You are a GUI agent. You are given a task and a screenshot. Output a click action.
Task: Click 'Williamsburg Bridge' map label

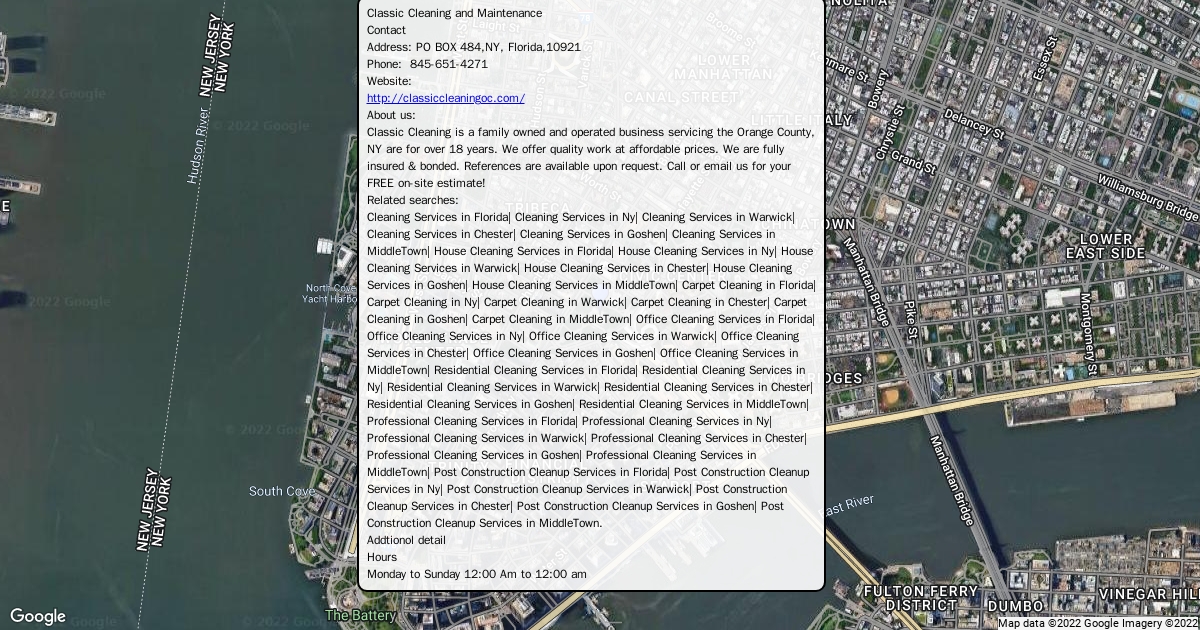tap(1148, 197)
